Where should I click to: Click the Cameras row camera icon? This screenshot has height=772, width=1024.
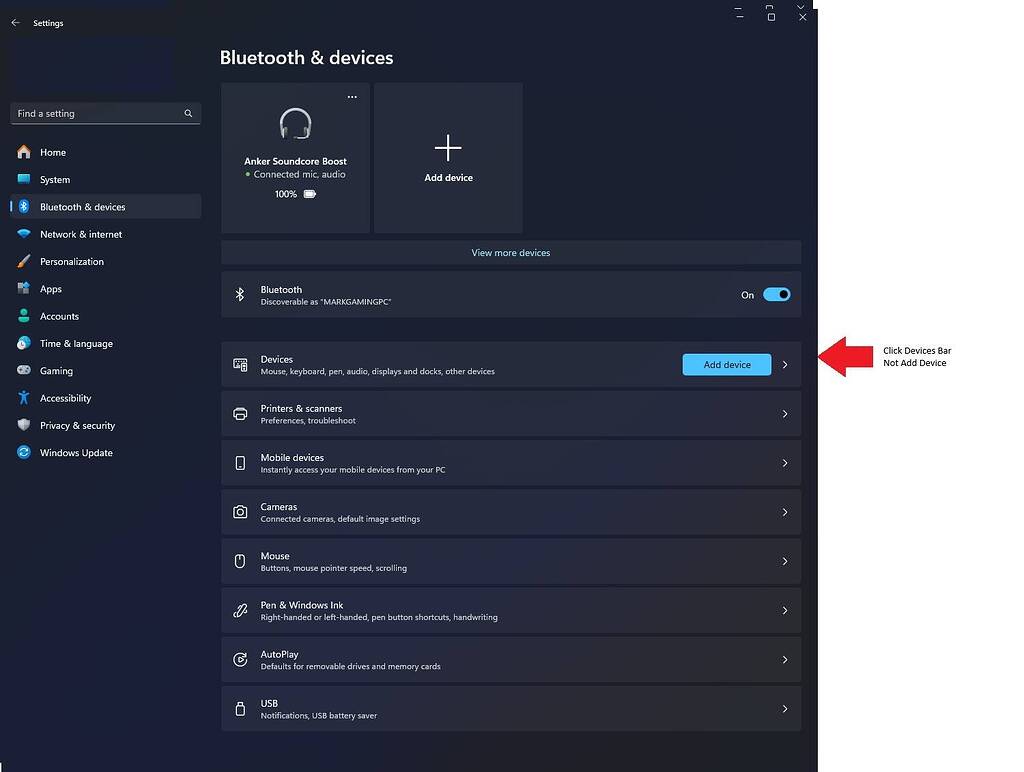coord(240,512)
